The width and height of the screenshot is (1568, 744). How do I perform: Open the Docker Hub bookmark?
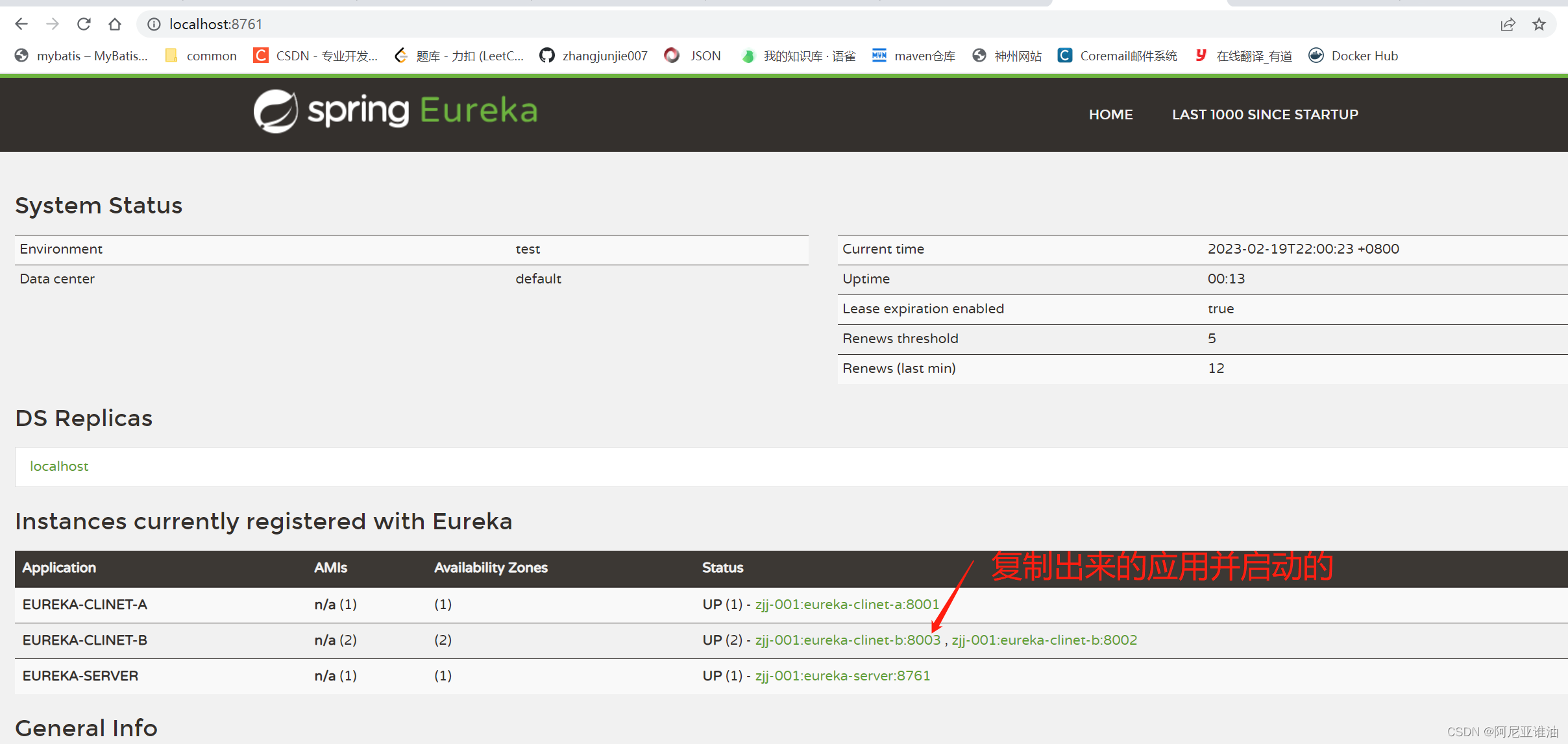[1353, 56]
